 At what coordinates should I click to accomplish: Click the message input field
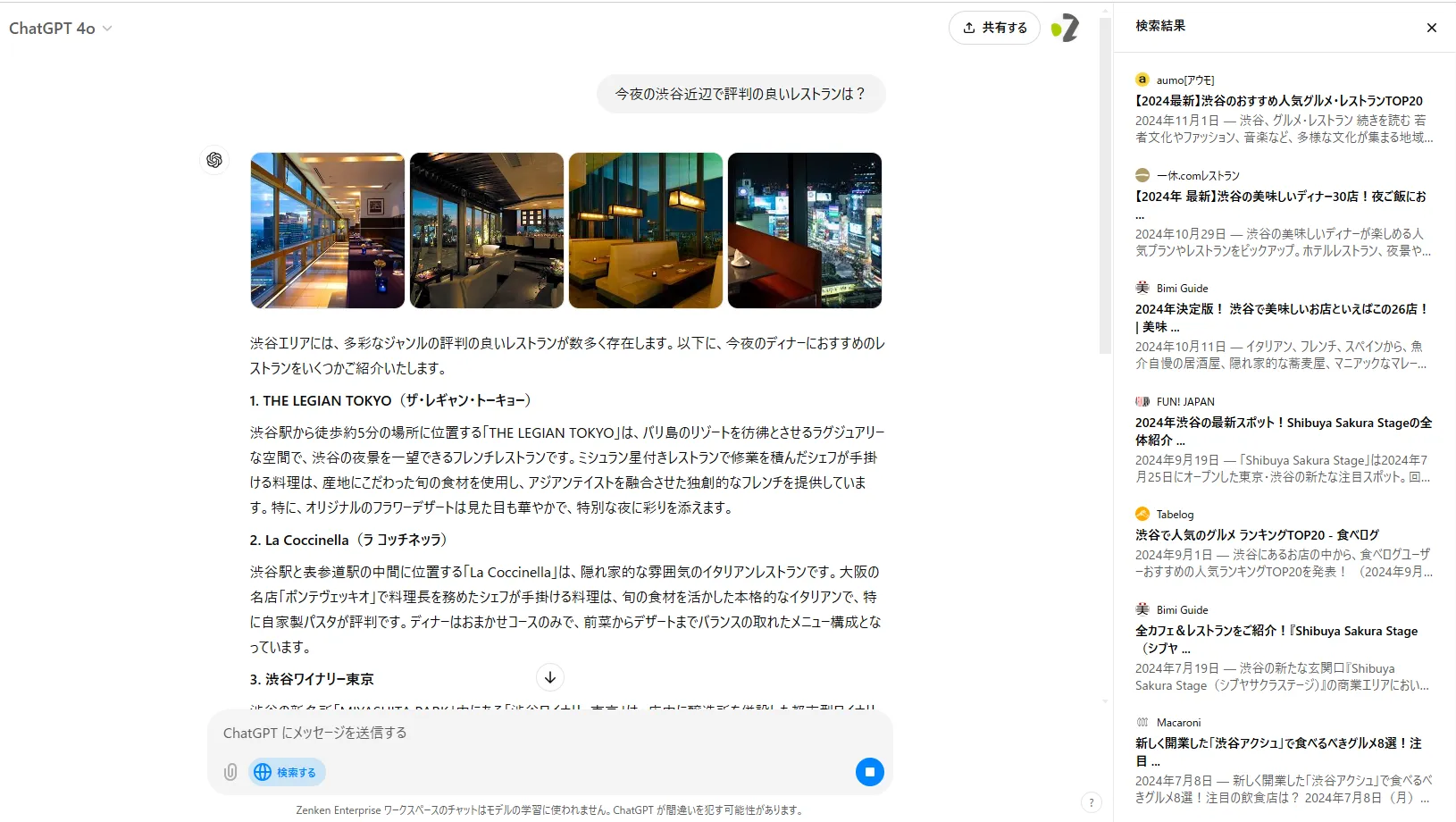click(549, 733)
